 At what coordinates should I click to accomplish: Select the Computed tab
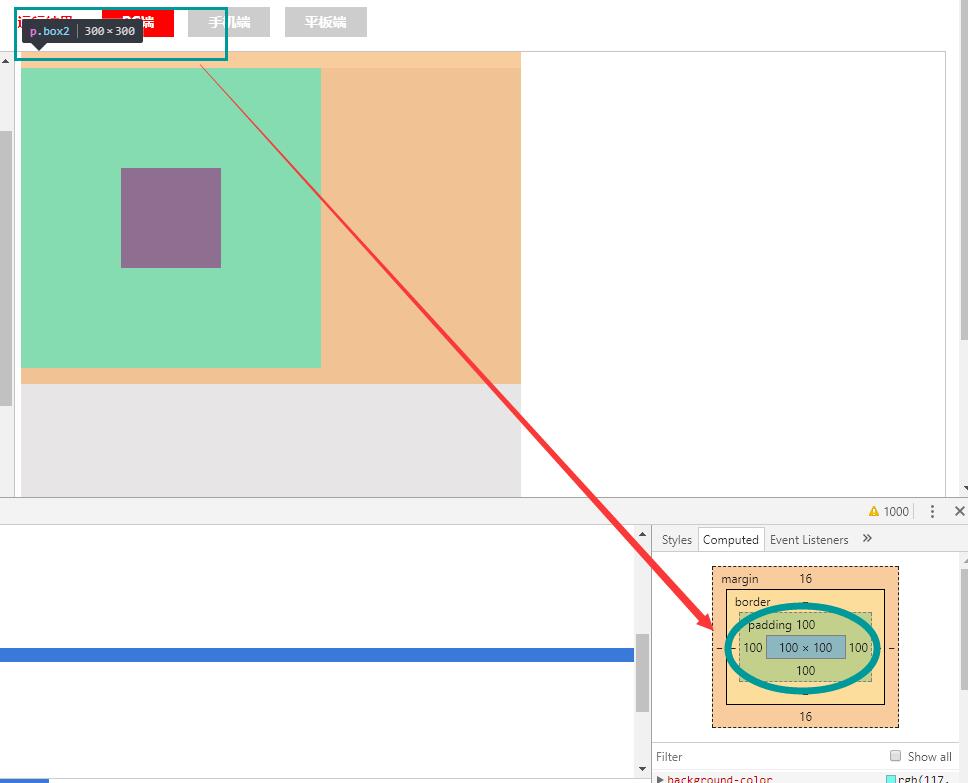click(x=730, y=539)
